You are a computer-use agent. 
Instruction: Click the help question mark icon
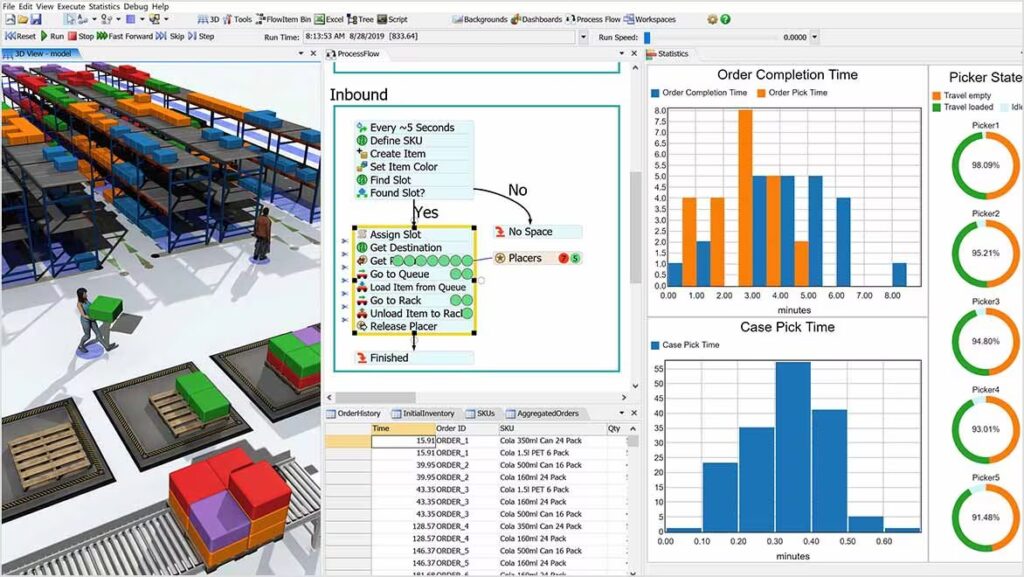click(725, 19)
